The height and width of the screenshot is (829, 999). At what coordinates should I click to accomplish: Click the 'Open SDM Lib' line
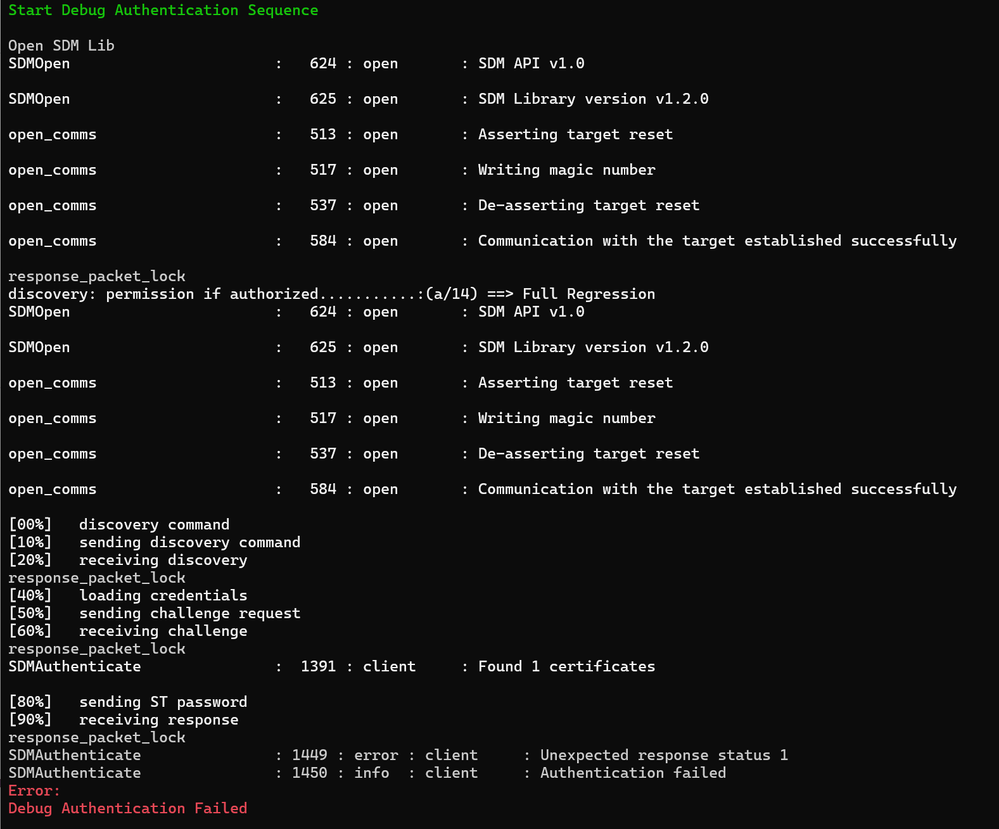pos(61,45)
